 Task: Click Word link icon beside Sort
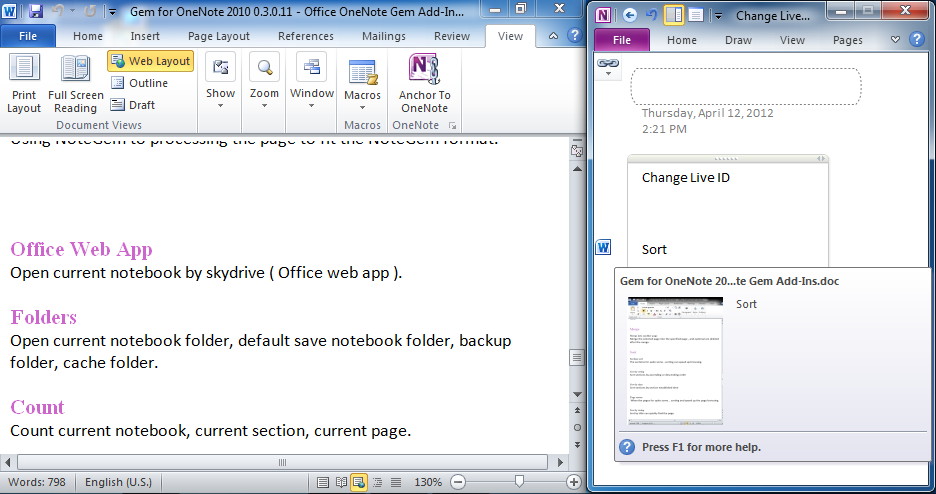(x=604, y=246)
